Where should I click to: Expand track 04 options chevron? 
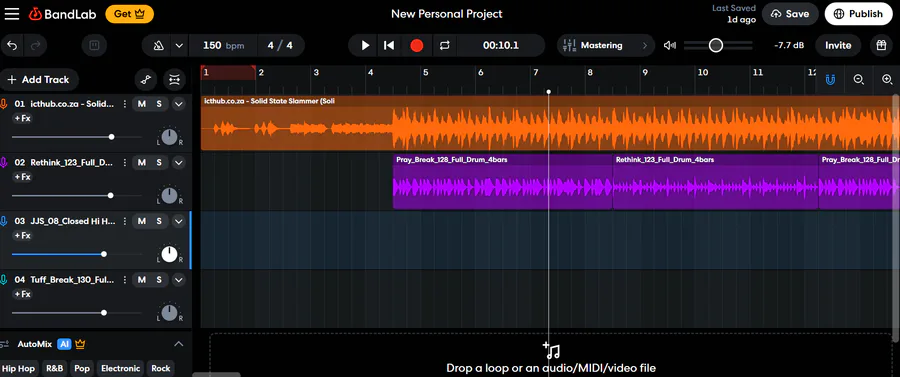click(179, 279)
